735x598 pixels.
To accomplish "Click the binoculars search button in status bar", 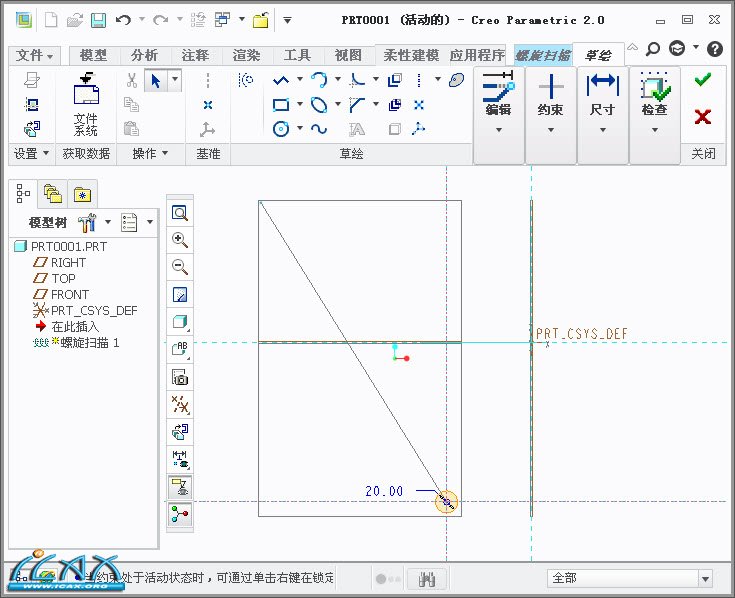I will [427, 579].
